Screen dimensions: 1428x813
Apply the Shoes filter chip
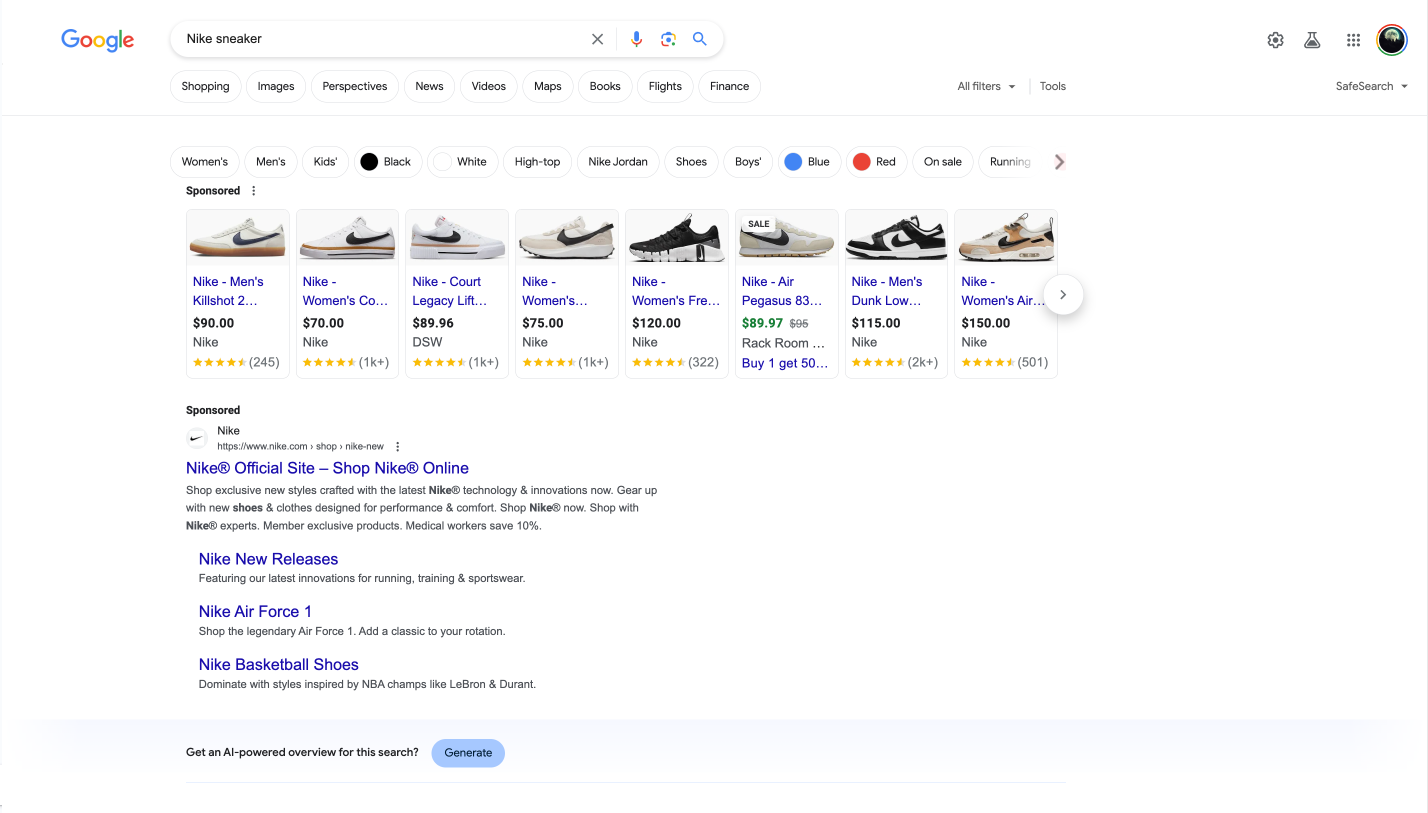click(691, 162)
